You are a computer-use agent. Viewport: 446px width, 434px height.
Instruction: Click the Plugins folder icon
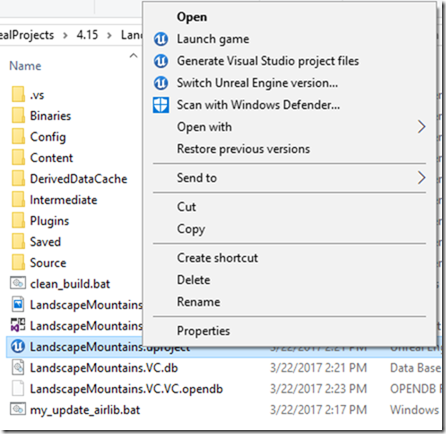pos(18,221)
